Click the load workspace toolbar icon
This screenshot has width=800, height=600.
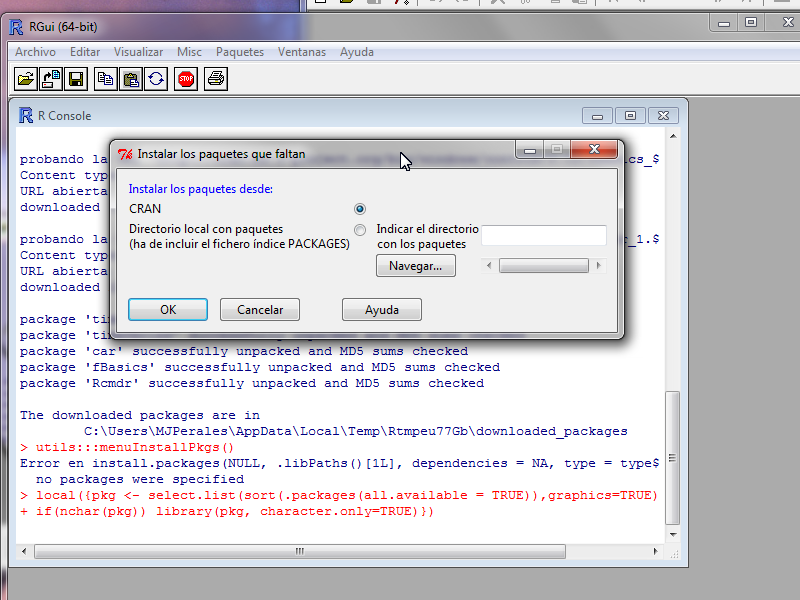[51, 79]
